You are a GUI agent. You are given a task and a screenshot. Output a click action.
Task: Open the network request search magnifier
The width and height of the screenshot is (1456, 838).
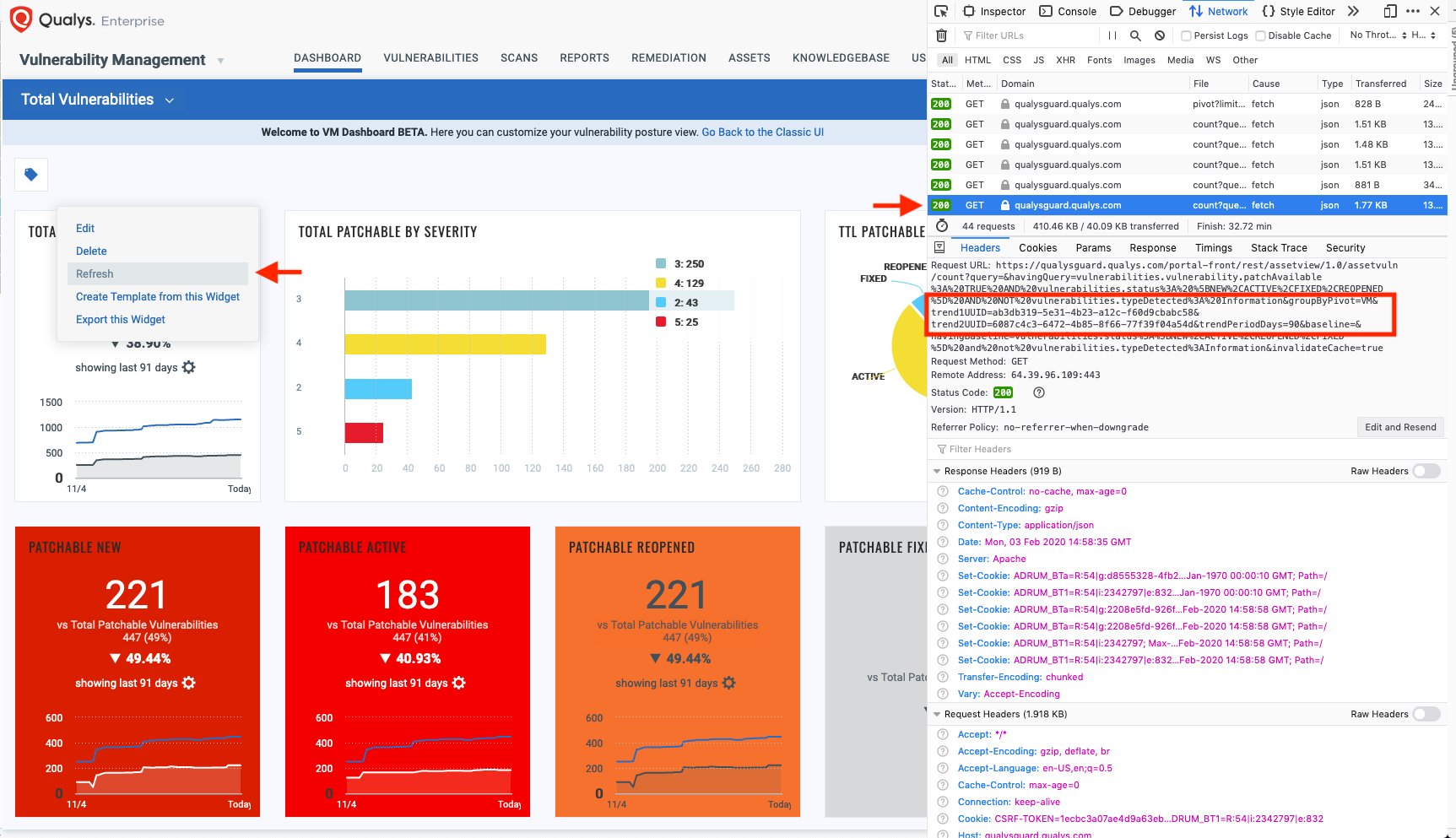click(x=1135, y=35)
